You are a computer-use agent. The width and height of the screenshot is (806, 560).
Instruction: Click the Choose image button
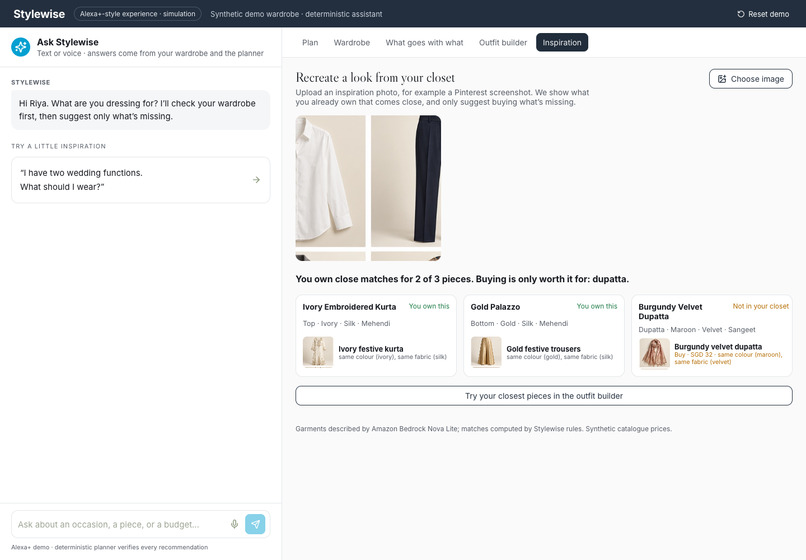coord(750,79)
